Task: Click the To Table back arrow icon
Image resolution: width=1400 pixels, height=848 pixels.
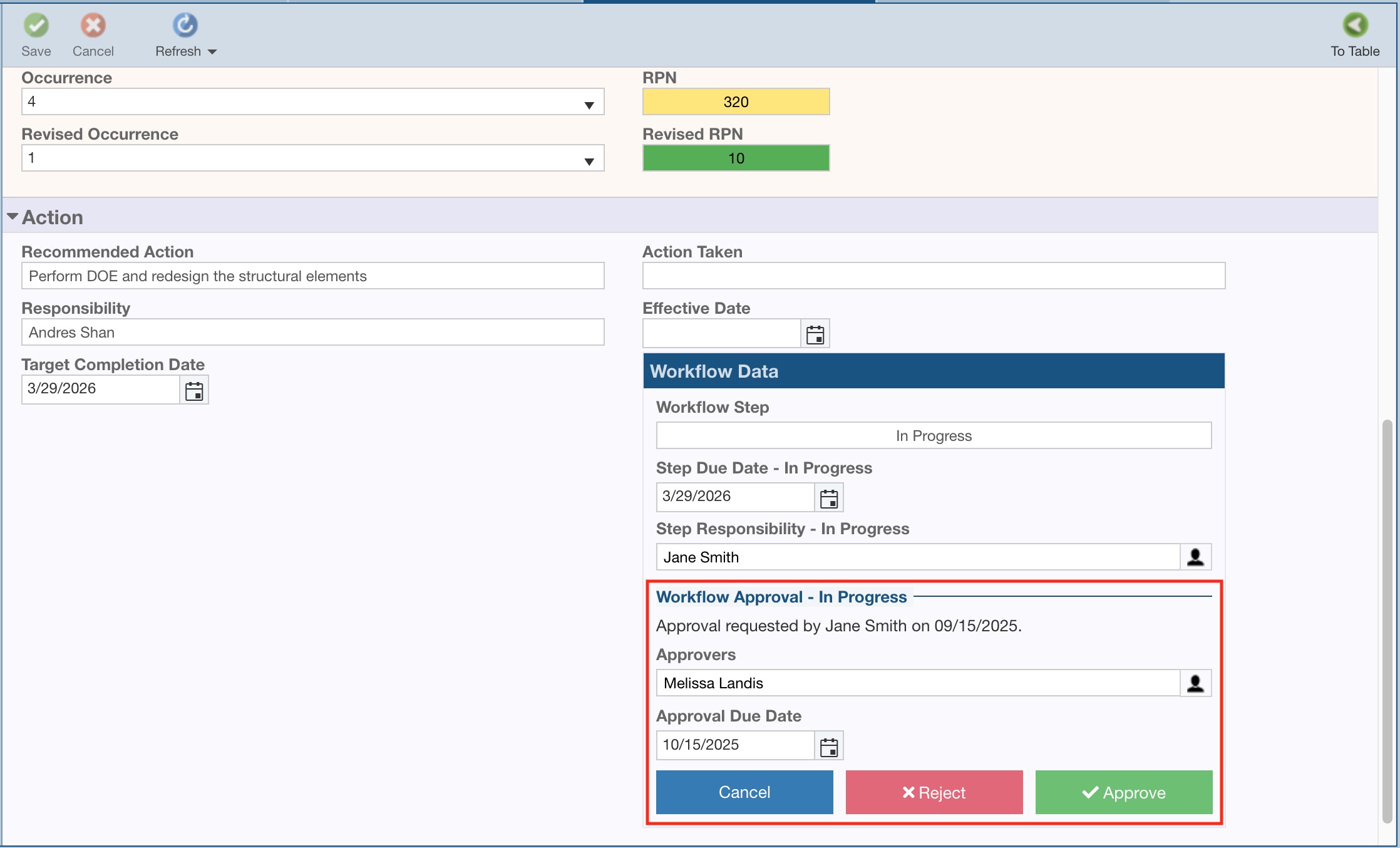Action: click(1354, 26)
